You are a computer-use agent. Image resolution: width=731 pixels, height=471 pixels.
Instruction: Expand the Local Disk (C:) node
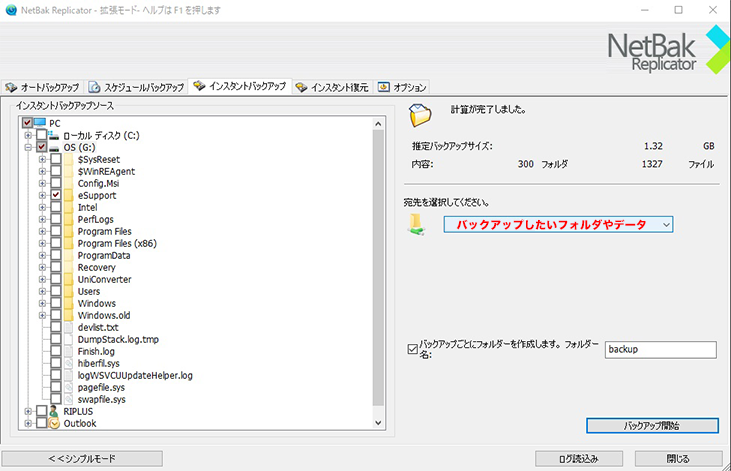[x=28, y=135]
